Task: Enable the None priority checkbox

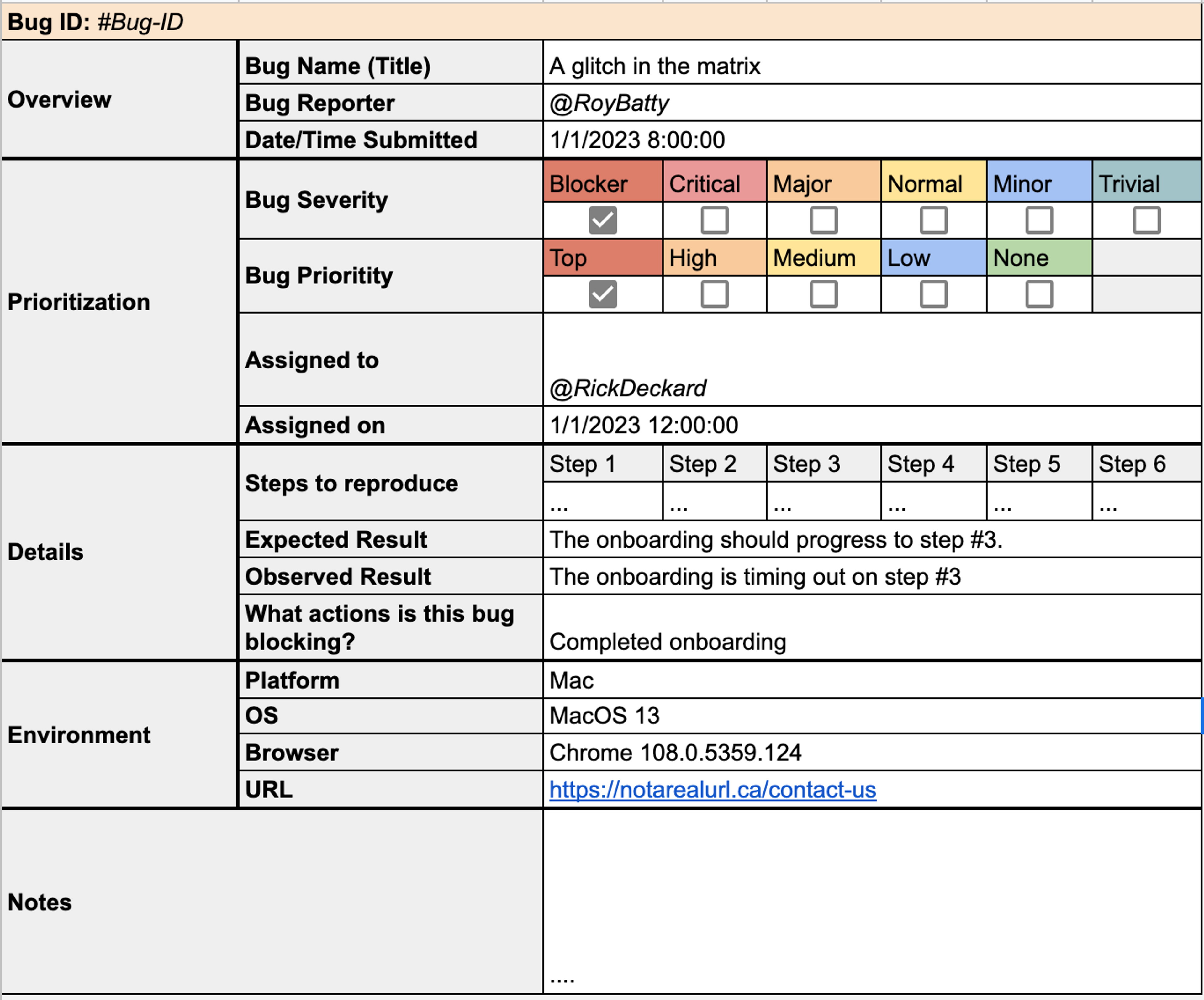Action: [x=1039, y=294]
